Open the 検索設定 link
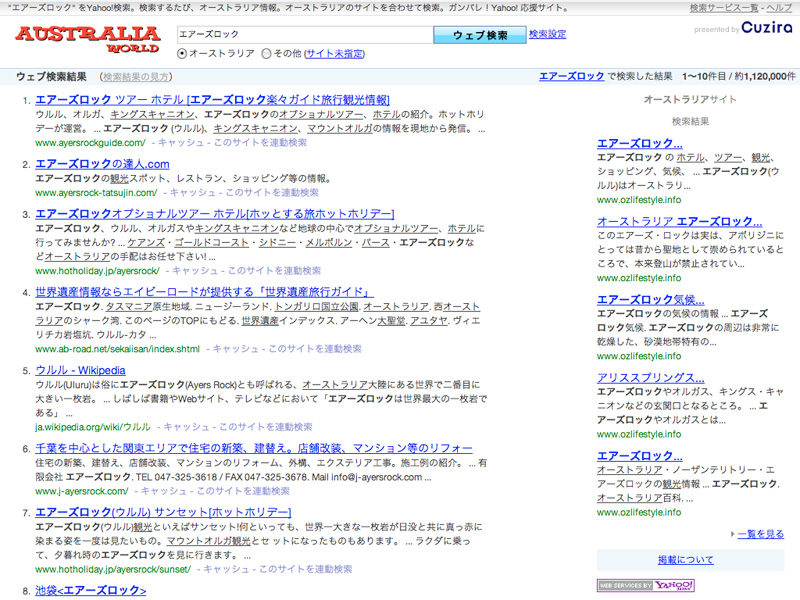The image size is (800, 600). coord(547,34)
